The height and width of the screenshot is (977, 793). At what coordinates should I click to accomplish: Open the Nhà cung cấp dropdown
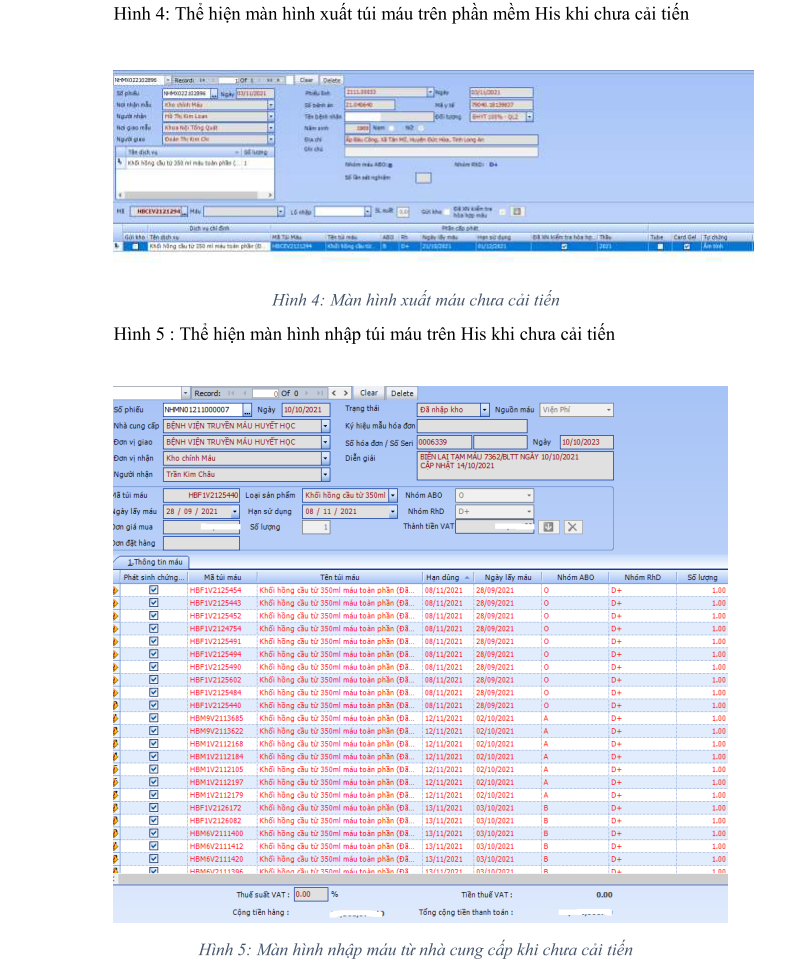click(325, 426)
